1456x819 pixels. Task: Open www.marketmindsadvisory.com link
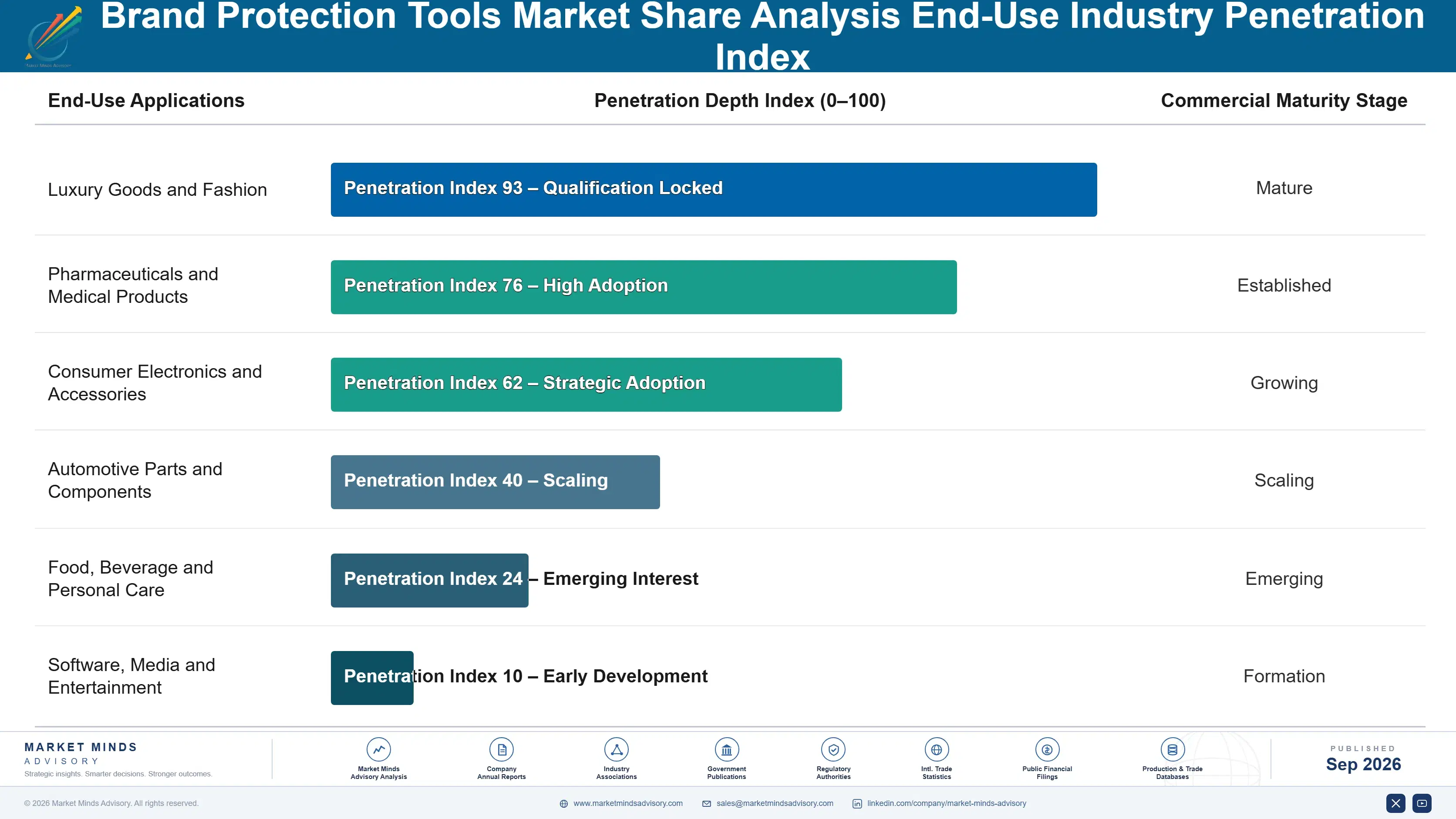point(628,803)
